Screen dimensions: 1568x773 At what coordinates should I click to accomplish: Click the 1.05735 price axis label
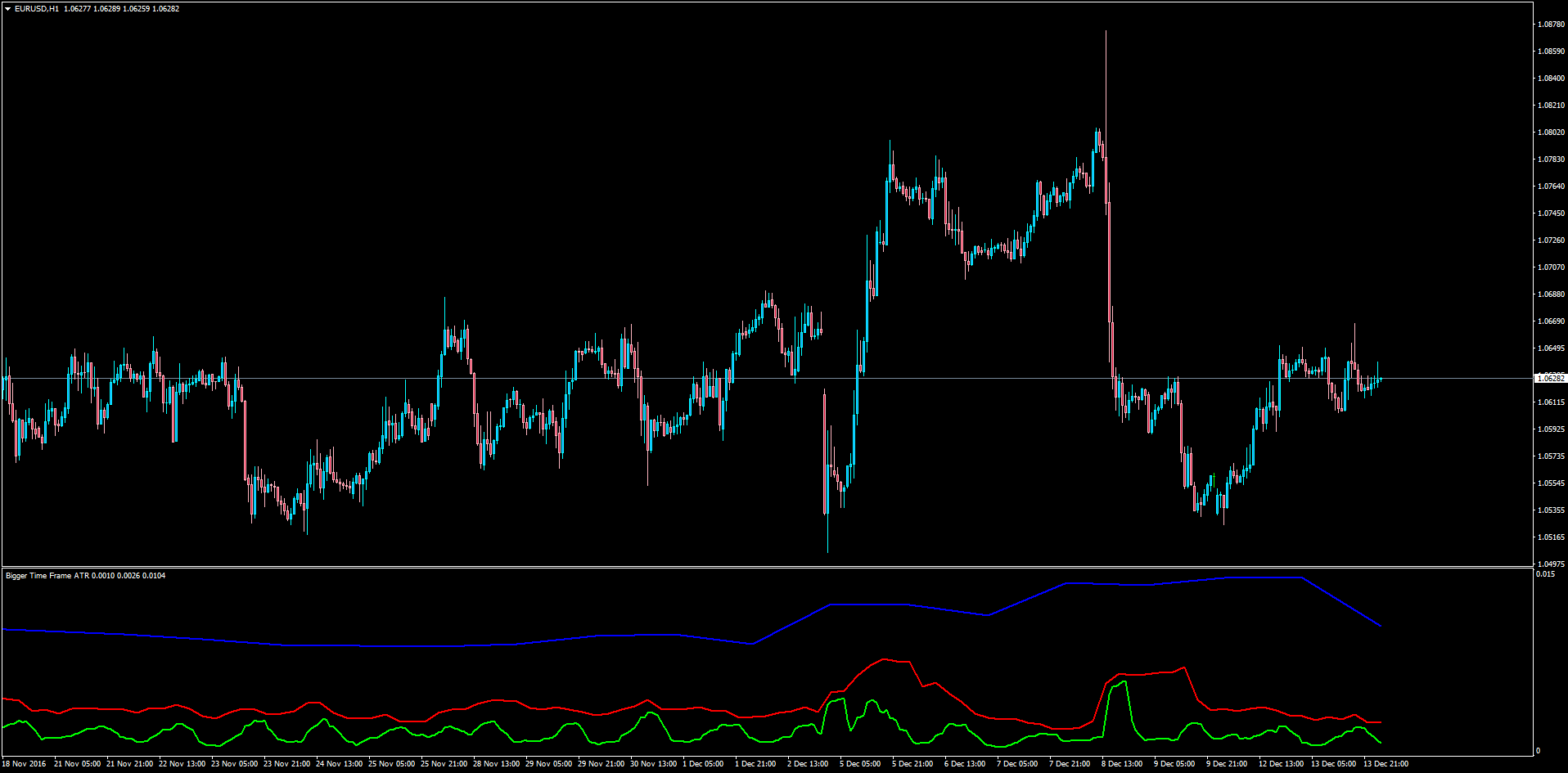1551,456
